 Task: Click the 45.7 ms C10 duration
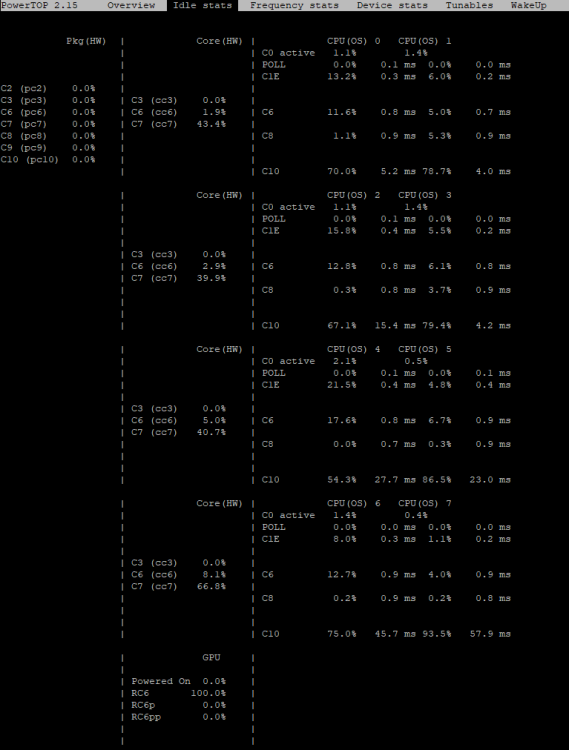pos(395,634)
